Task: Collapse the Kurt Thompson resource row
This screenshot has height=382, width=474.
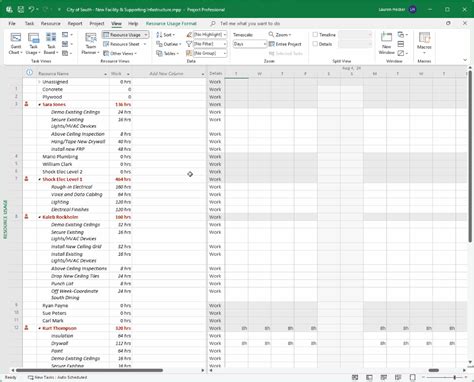Action: click(39, 328)
